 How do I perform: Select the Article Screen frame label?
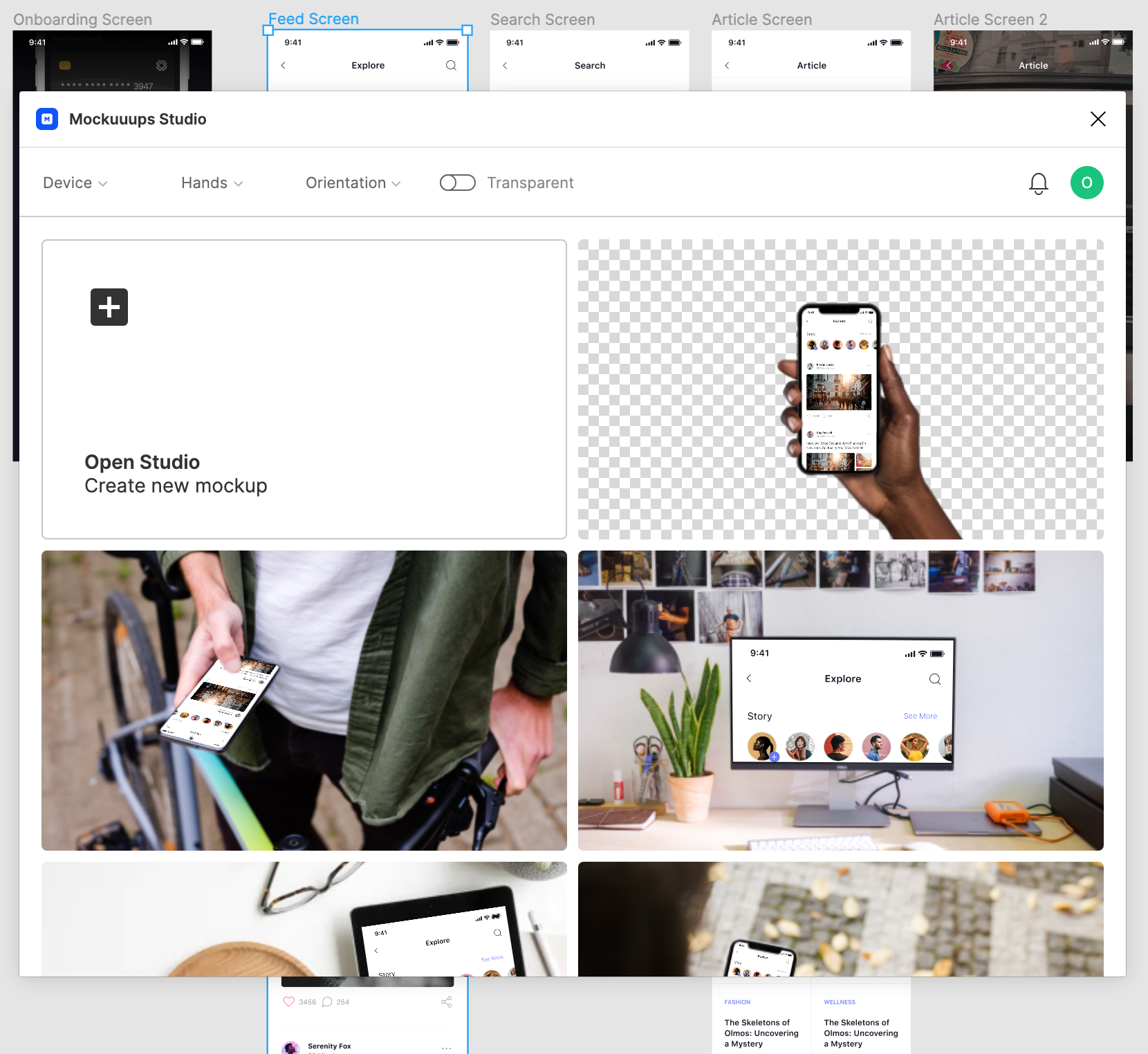pyautogui.click(x=762, y=19)
